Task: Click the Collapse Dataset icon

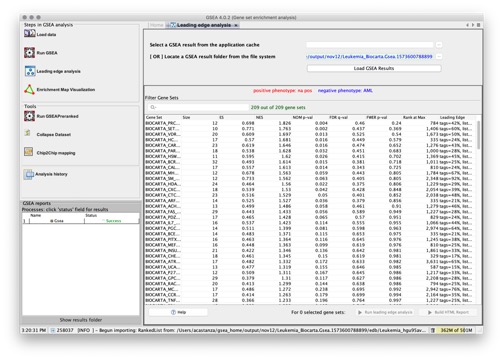Action: [x=28, y=133]
